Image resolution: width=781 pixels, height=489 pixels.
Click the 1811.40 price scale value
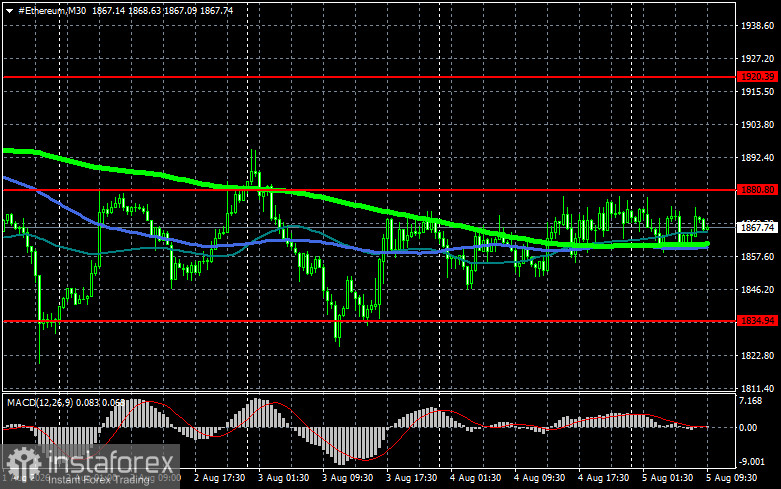click(x=758, y=388)
